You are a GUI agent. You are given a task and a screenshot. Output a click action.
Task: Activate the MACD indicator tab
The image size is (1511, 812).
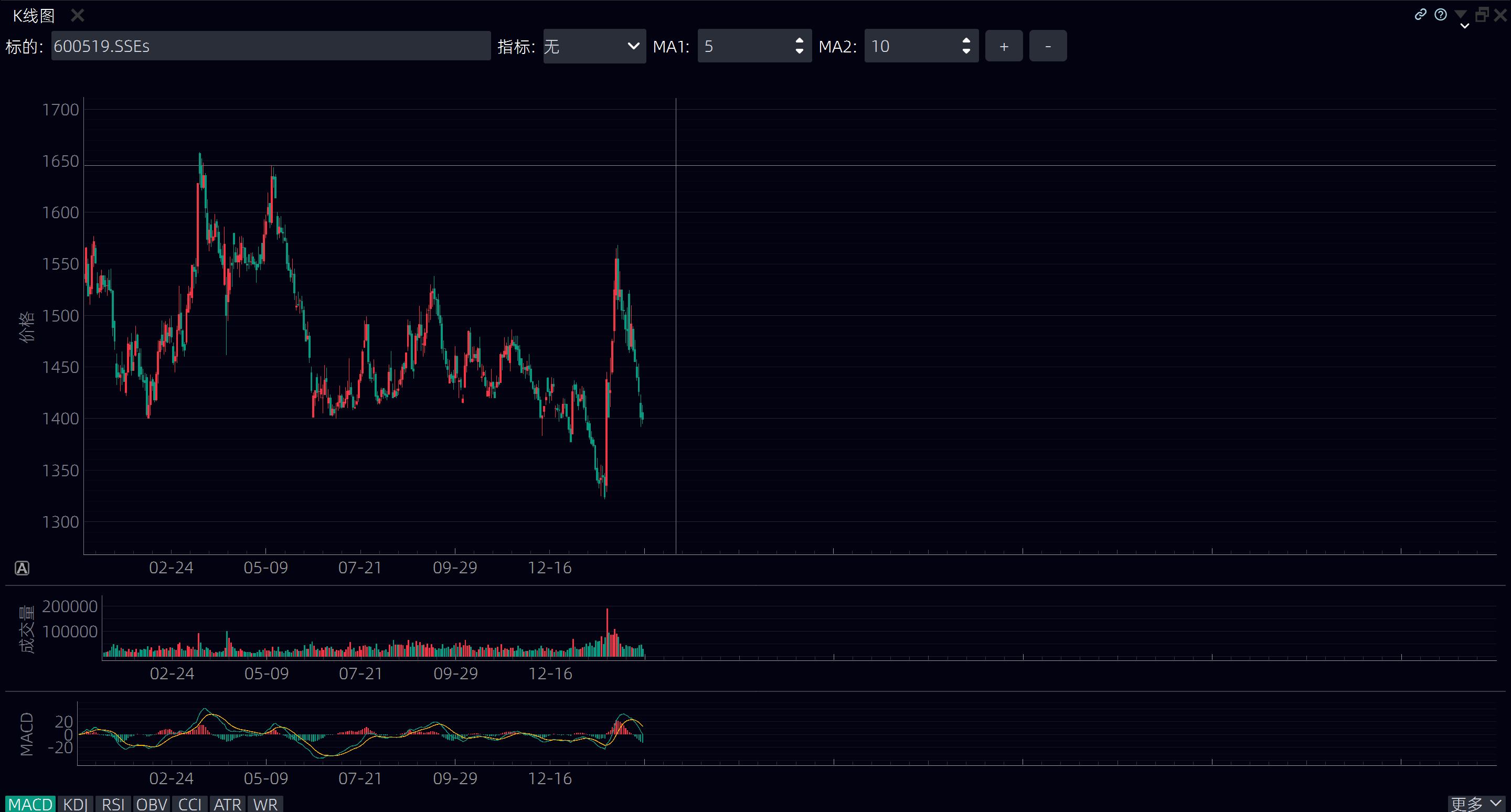(30, 804)
